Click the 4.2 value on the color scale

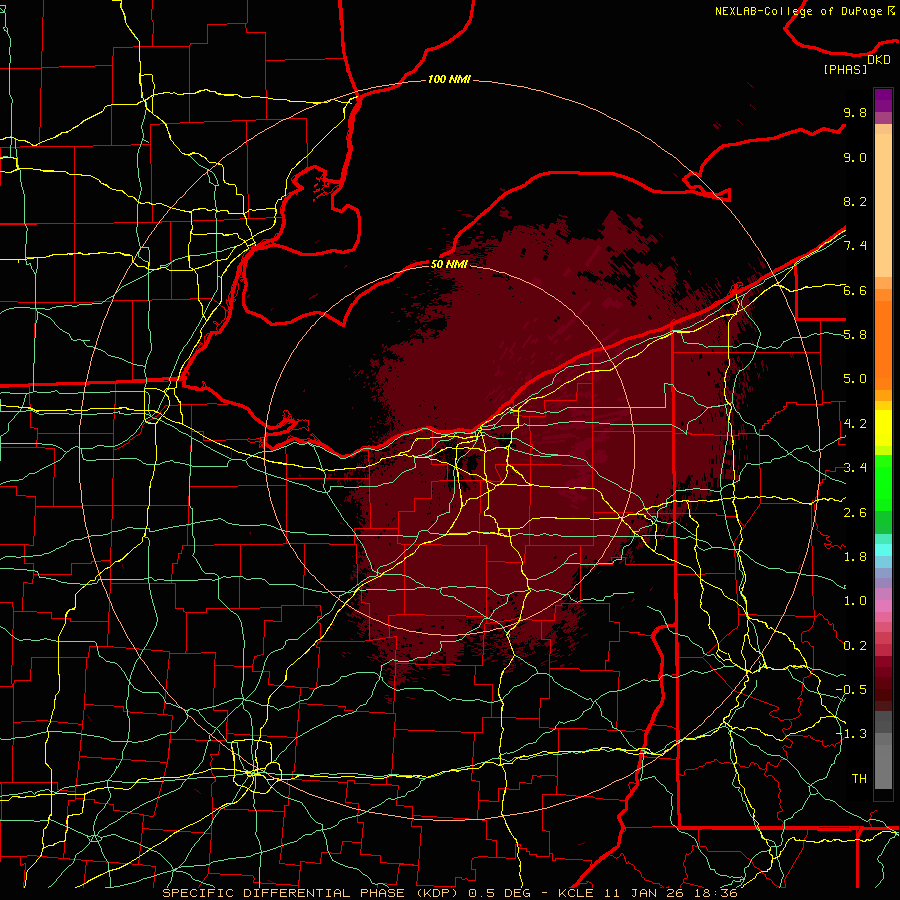click(855, 424)
